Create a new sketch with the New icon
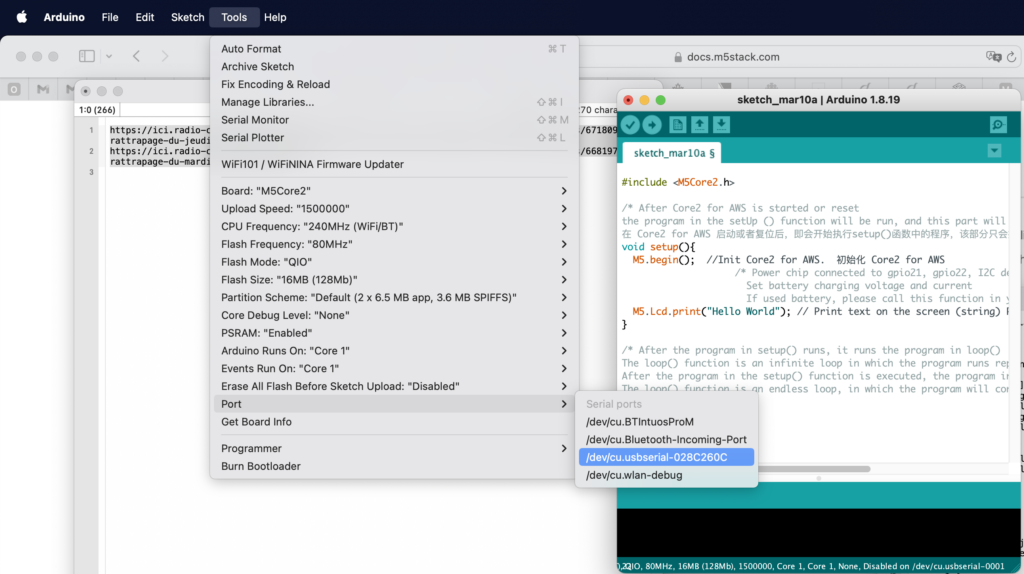1024x574 pixels. [x=677, y=125]
